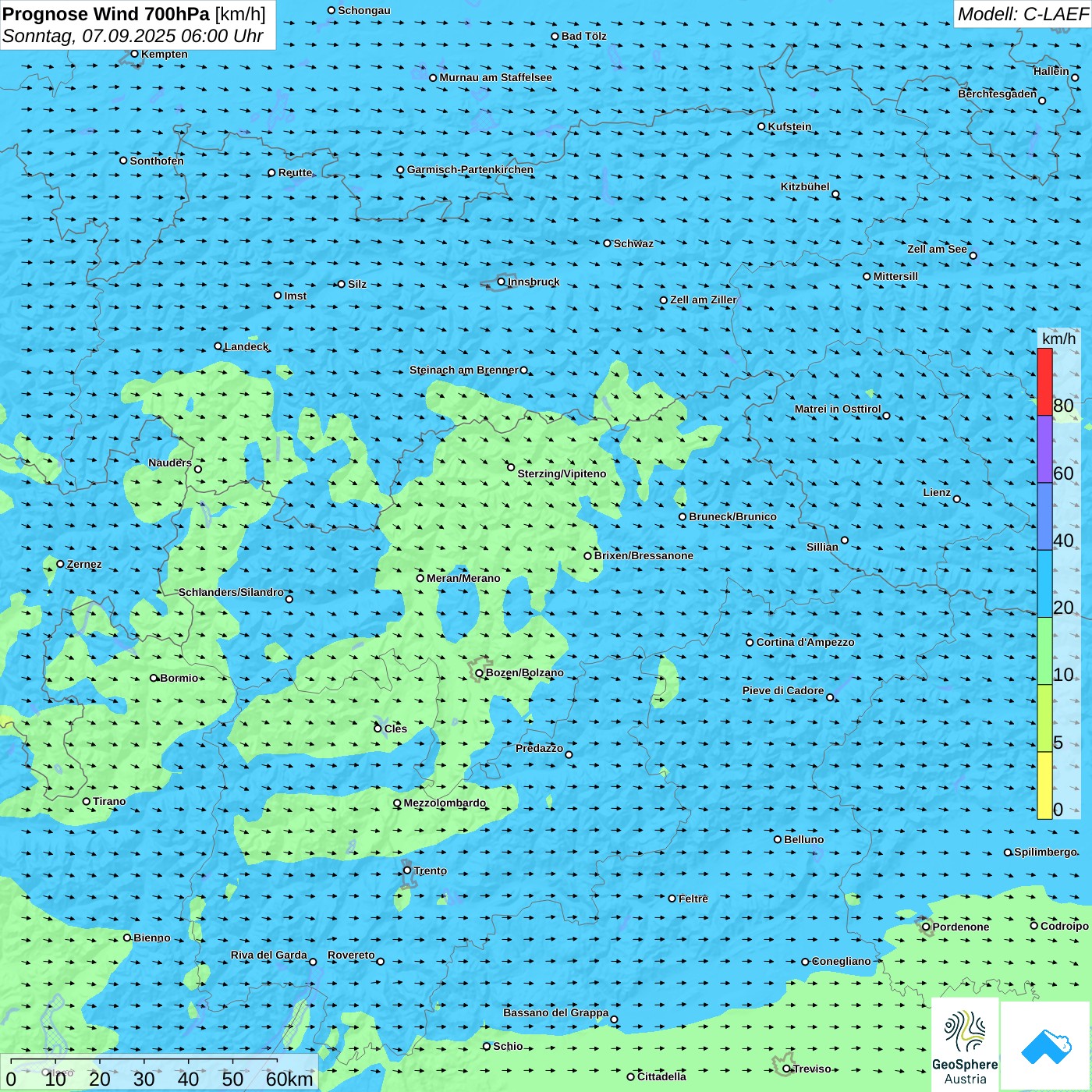Click the Sonthofen city marker

coord(123,161)
